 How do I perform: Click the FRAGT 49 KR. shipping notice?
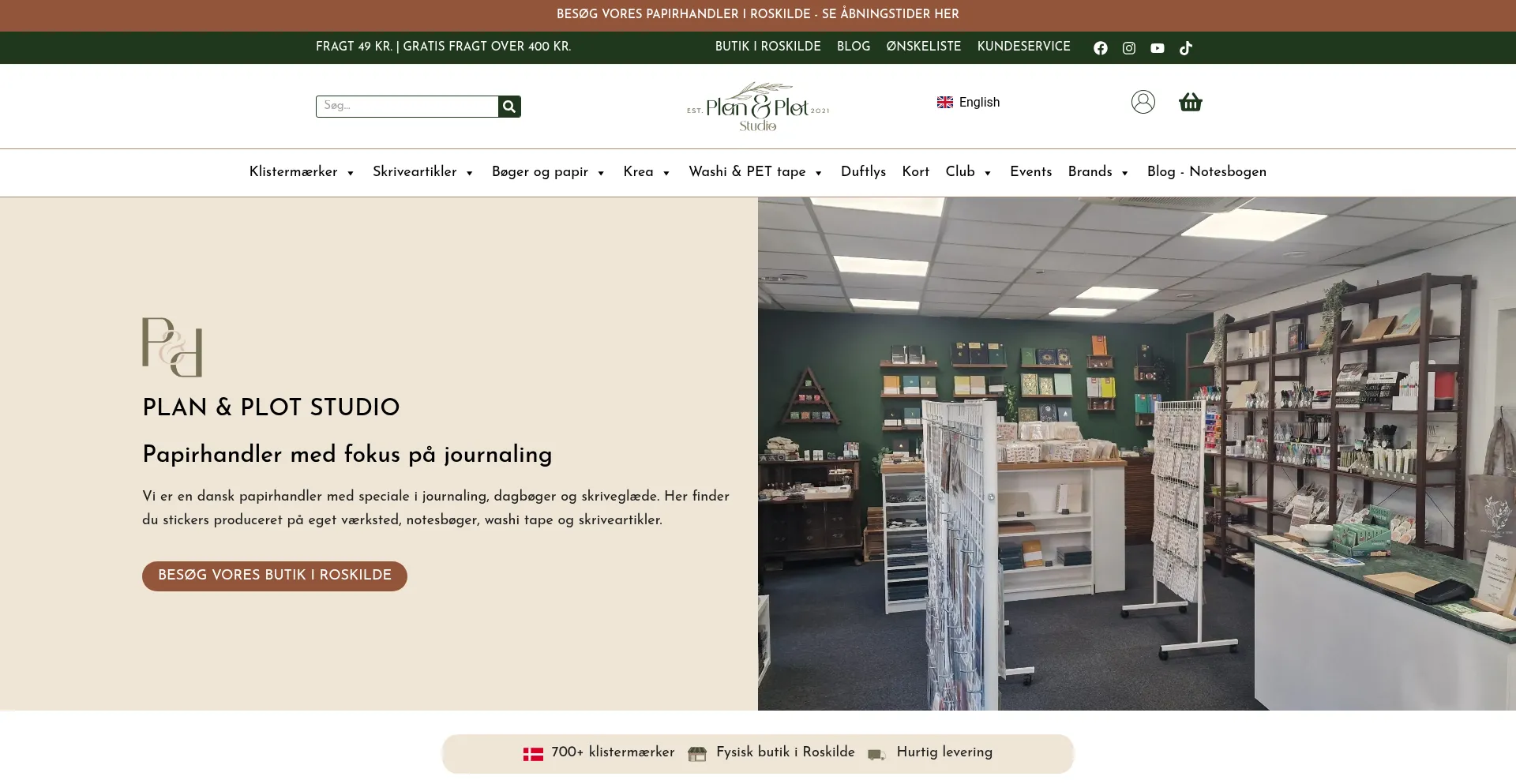[x=443, y=47]
